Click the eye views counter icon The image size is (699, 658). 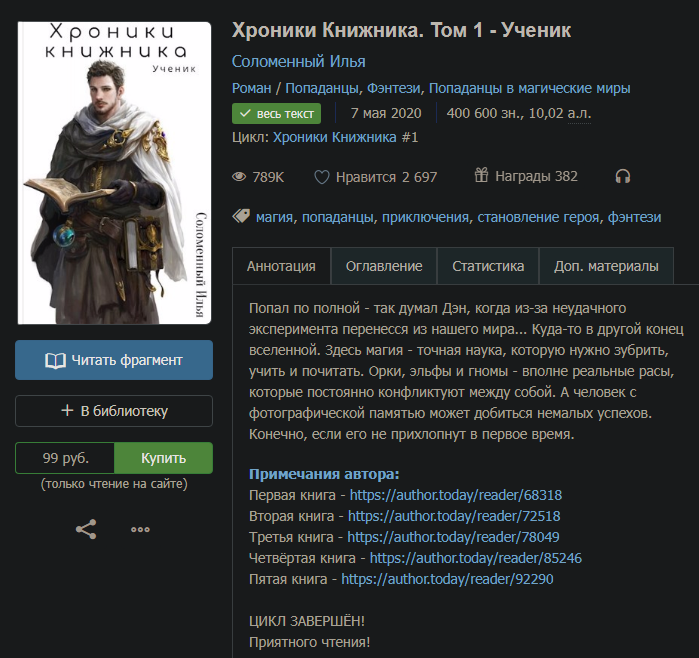[x=239, y=177]
